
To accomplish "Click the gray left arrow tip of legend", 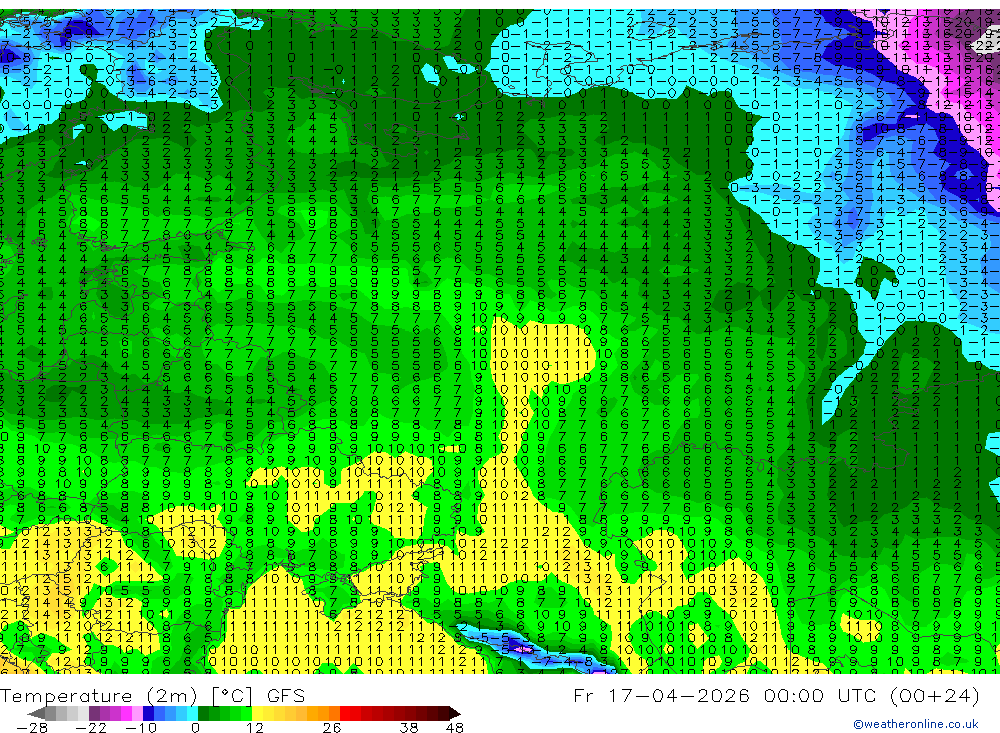I will 37,714.
